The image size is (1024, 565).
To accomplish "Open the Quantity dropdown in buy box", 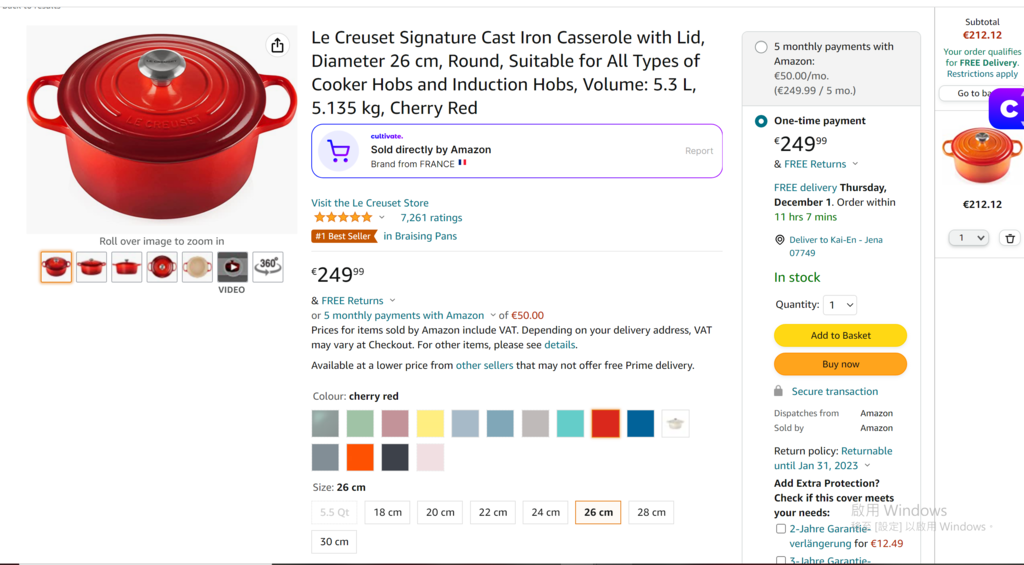I will click(840, 305).
